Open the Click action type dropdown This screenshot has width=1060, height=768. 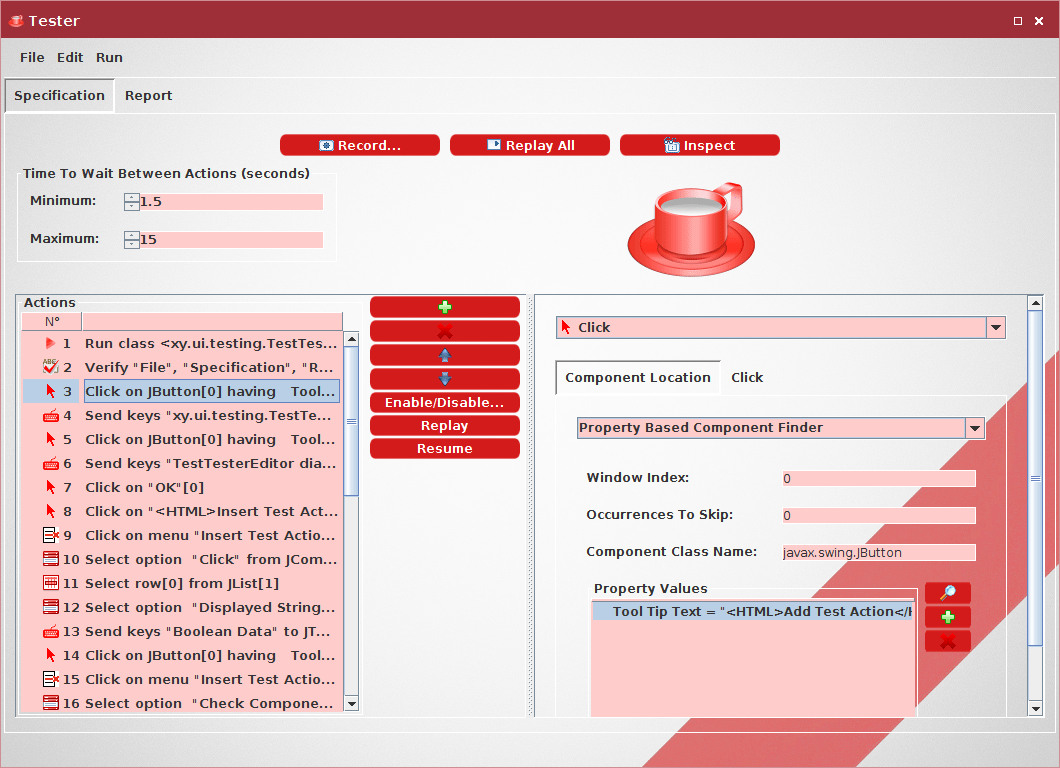coord(995,327)
